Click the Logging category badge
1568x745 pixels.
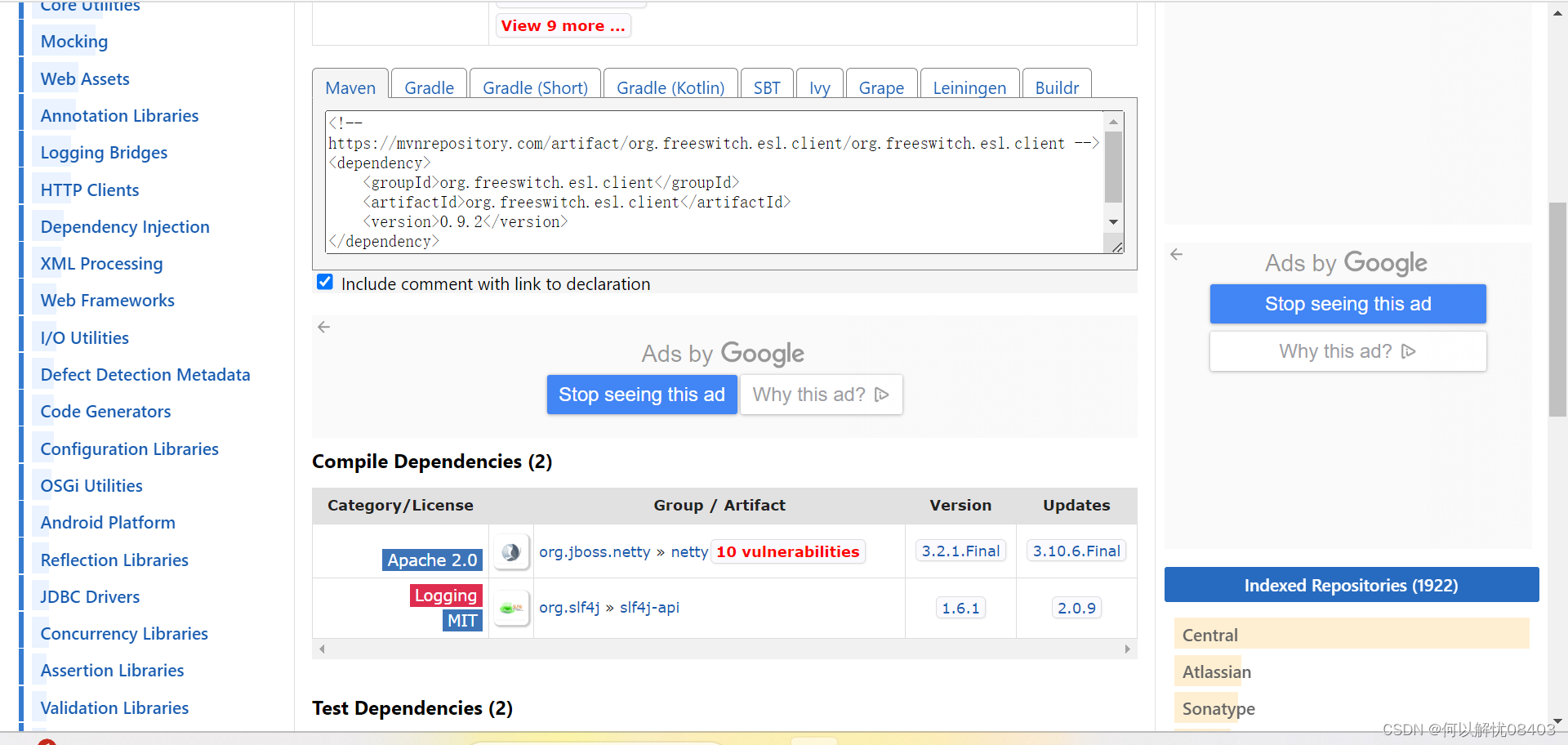pyautogui.click(x=446, y=596)
